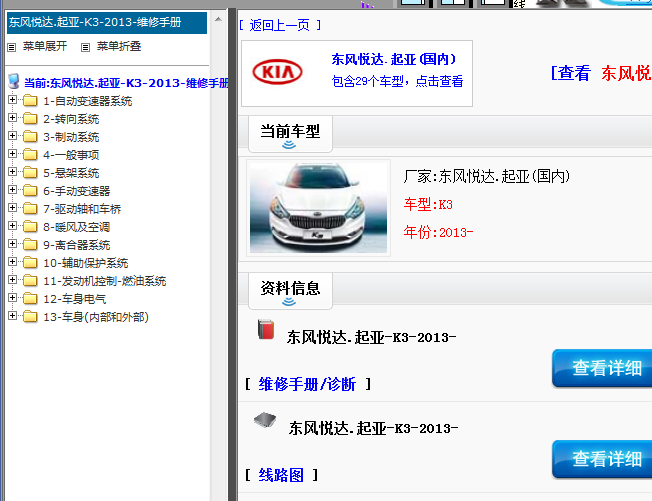Expand the 5-悬架系统 tree node
This screenshot has width=652, height=501.
coord(12,172)
